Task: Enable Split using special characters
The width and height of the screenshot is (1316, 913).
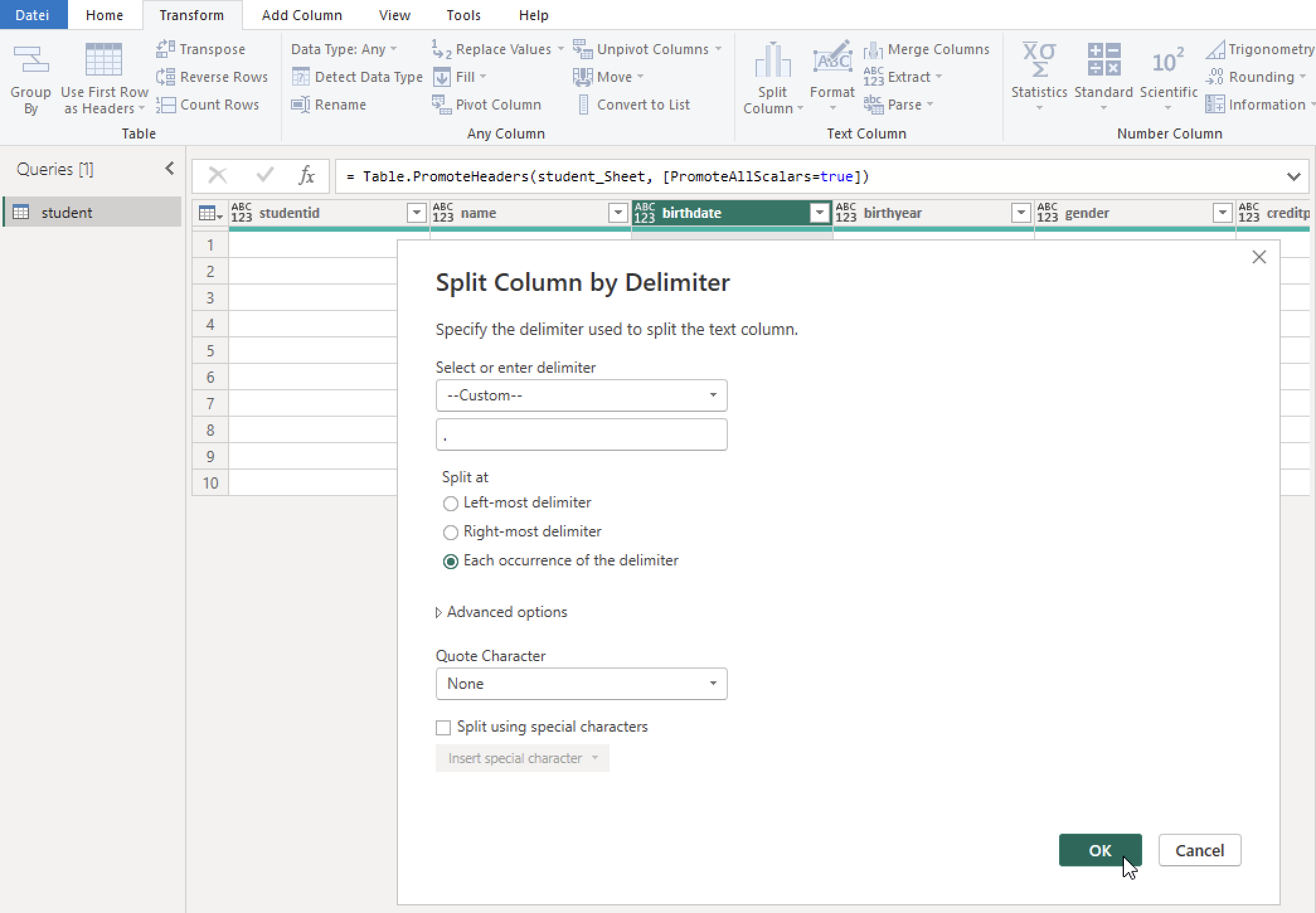Action: pos(443,727)
